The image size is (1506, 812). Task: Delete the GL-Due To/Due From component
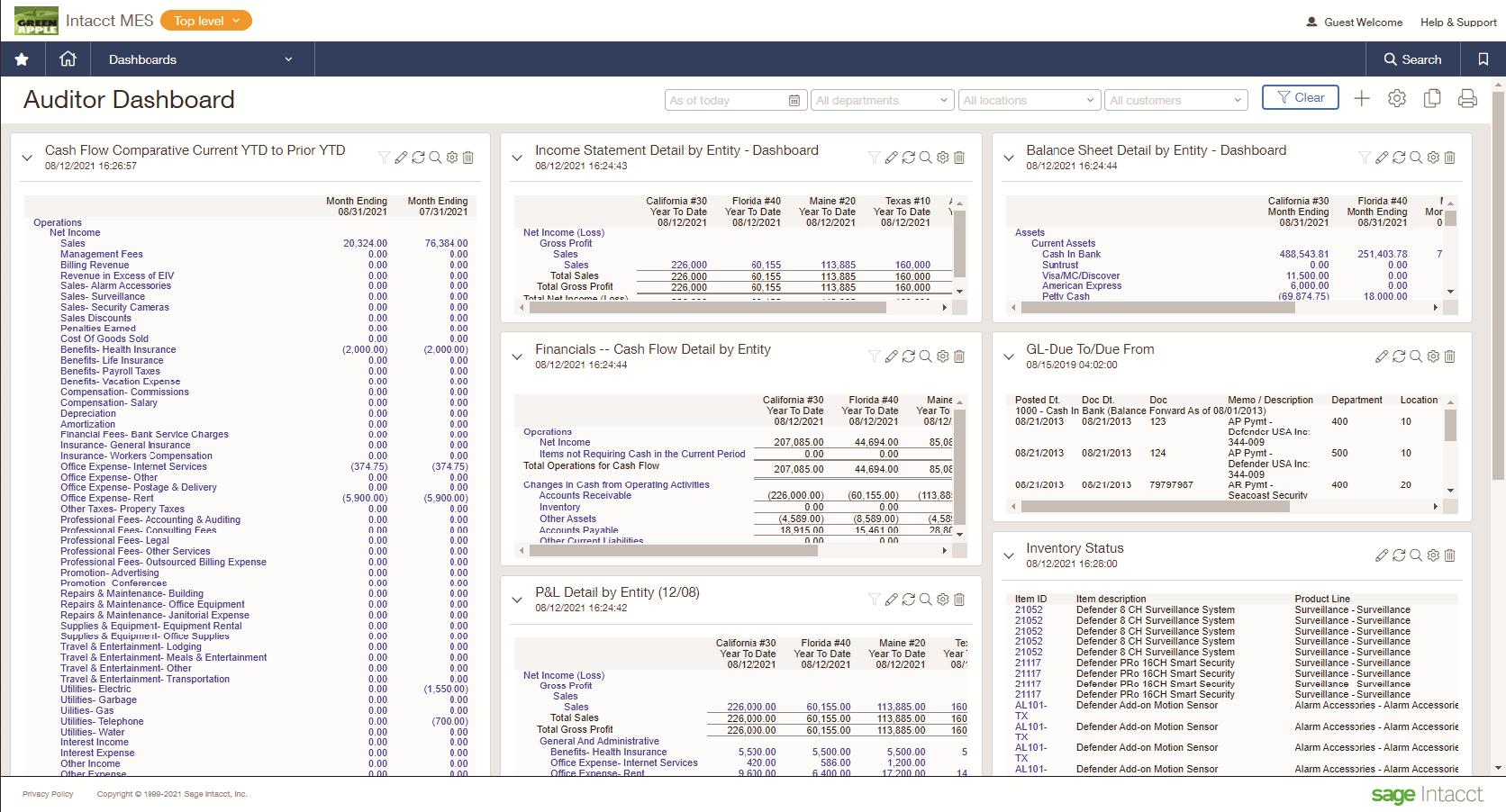[x=1449, y=356]
